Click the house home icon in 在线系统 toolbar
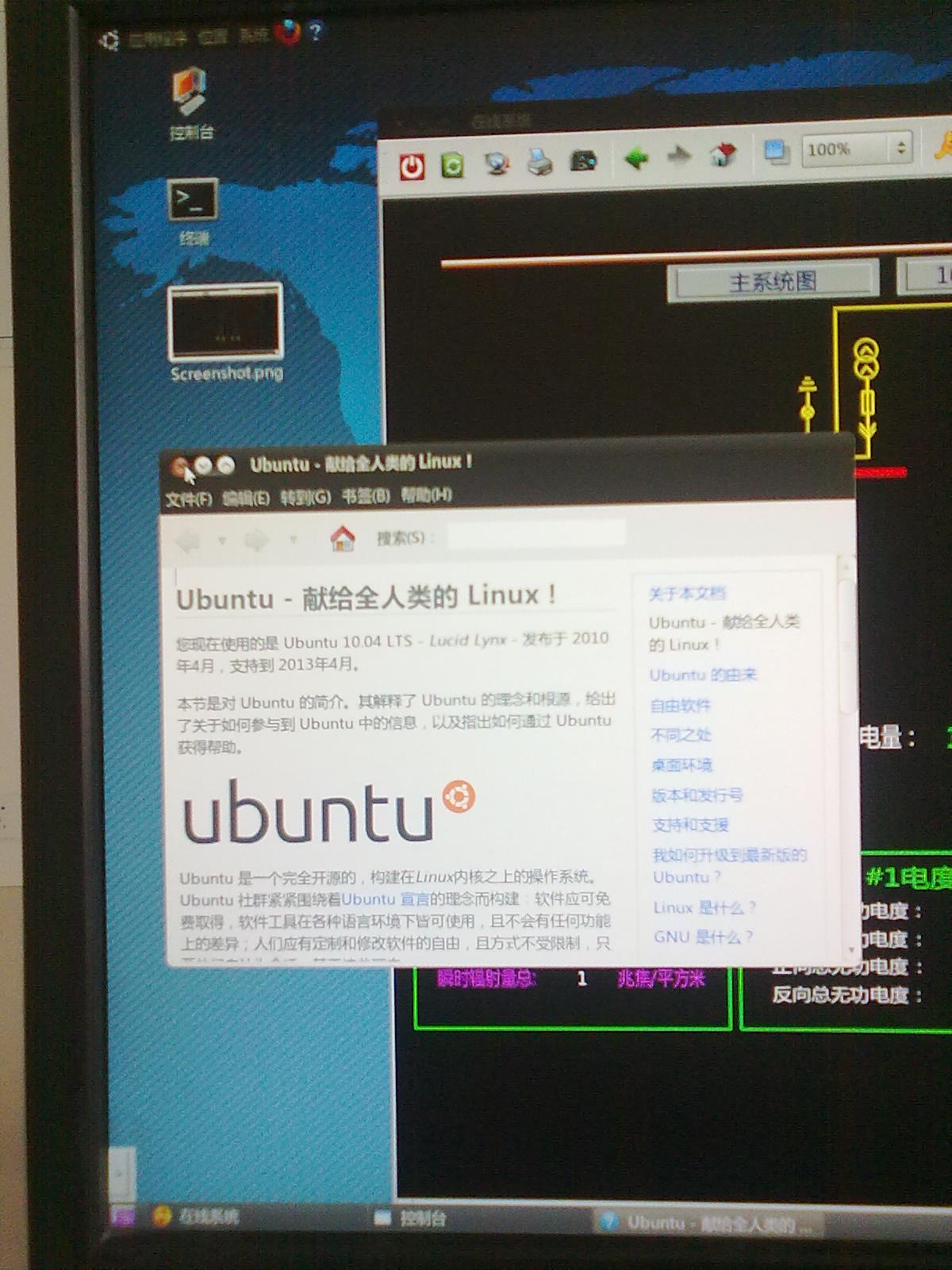952x1270 pixels. pos(723,154)
